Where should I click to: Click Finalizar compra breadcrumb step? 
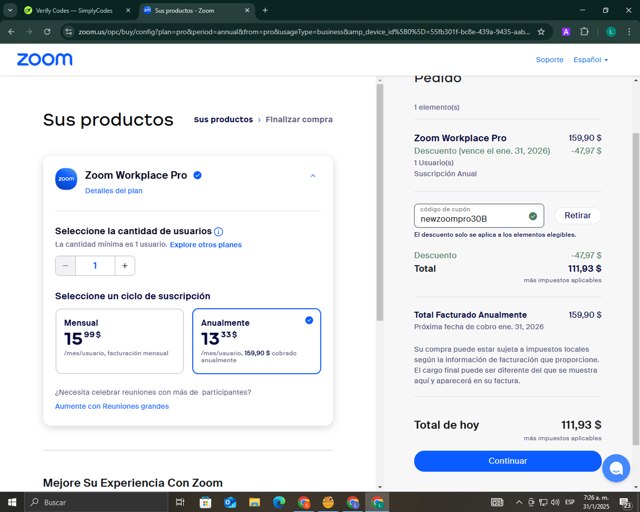coord(299,120)
